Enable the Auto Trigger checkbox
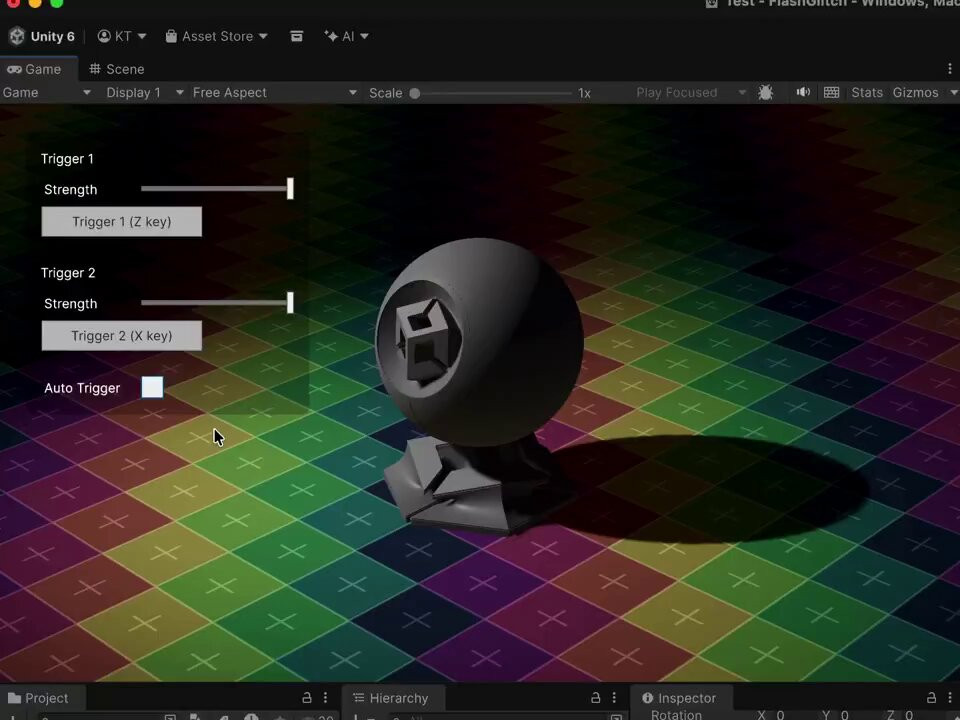Screen dimensions: 960x720 pos(152,387)
